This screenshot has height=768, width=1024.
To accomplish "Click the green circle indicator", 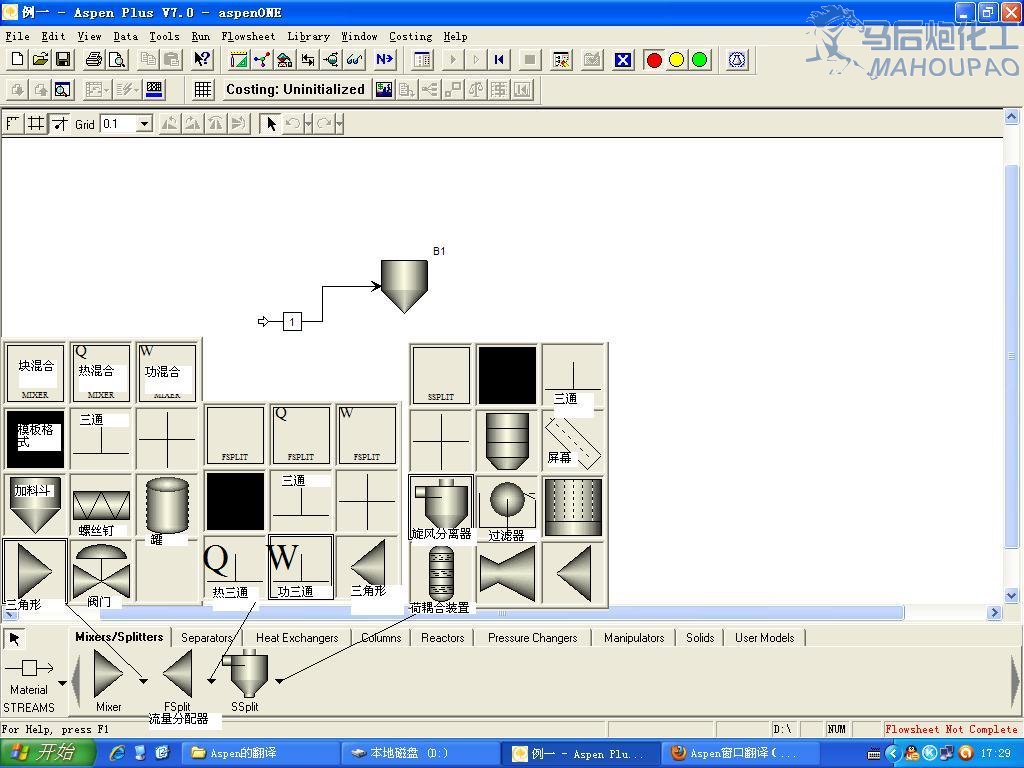I will pos(699,59).
